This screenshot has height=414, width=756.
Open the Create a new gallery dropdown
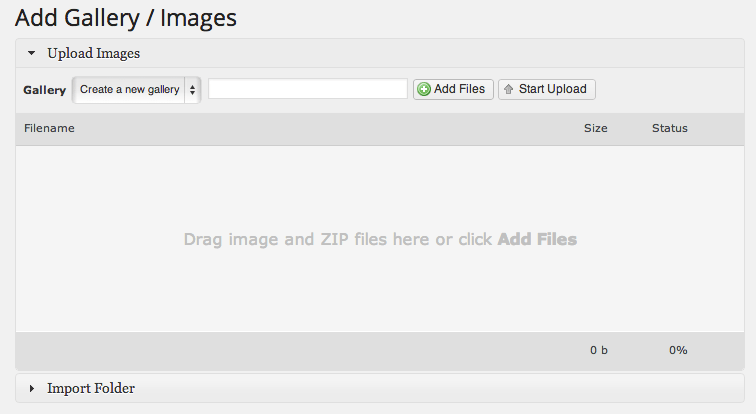(129, 90)
